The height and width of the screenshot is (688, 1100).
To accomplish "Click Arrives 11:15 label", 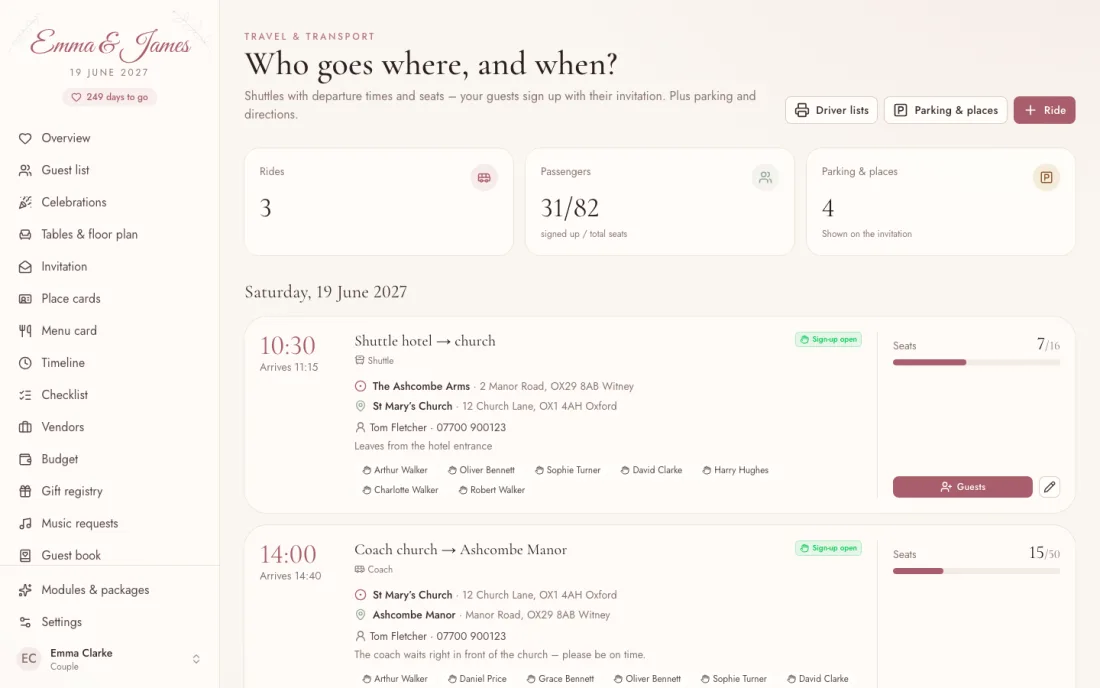I will click(x=288, y=367).
